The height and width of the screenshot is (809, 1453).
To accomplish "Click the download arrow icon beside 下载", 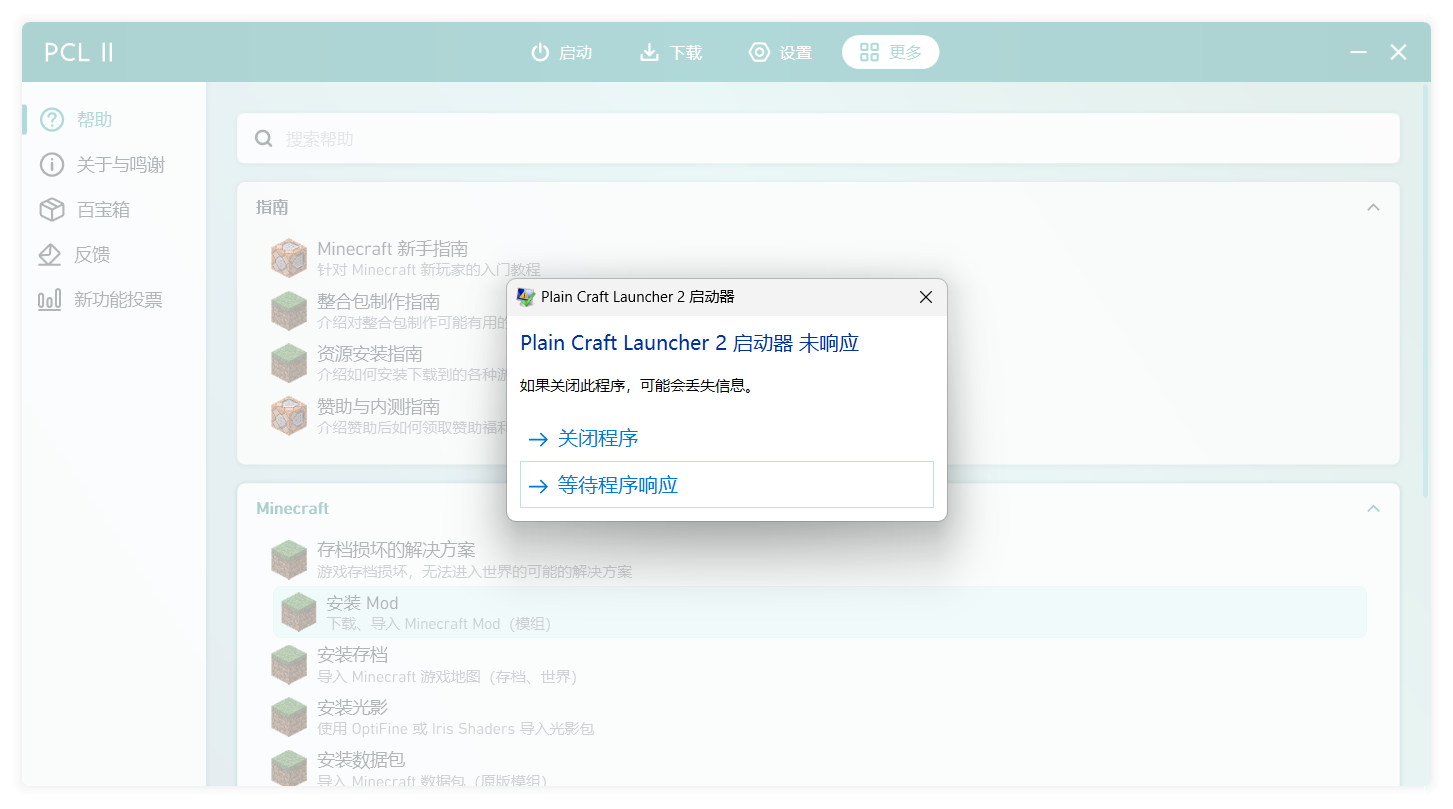I will pos(649,52).
